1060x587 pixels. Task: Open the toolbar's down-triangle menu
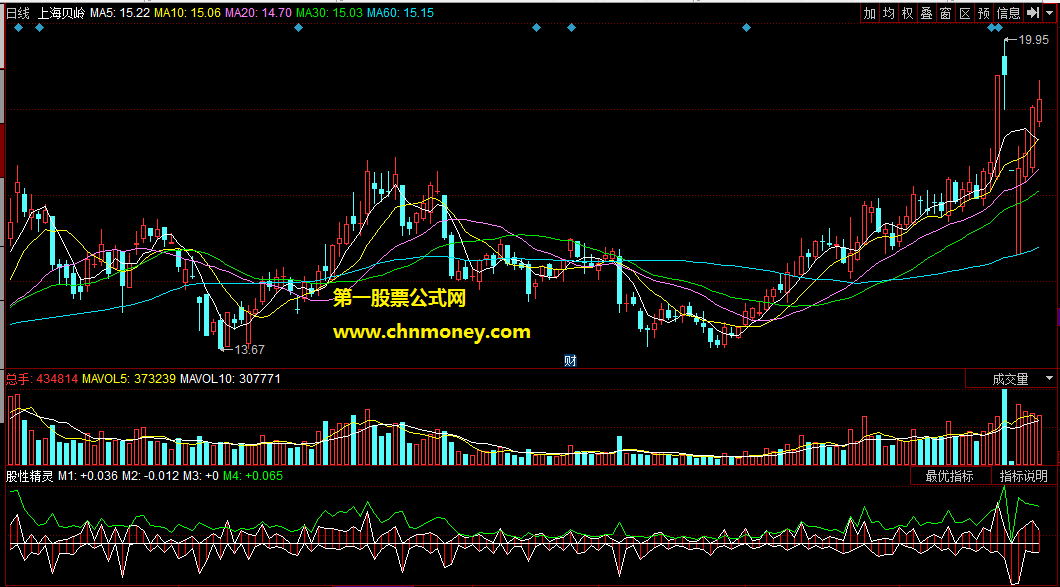(1049, 12)
